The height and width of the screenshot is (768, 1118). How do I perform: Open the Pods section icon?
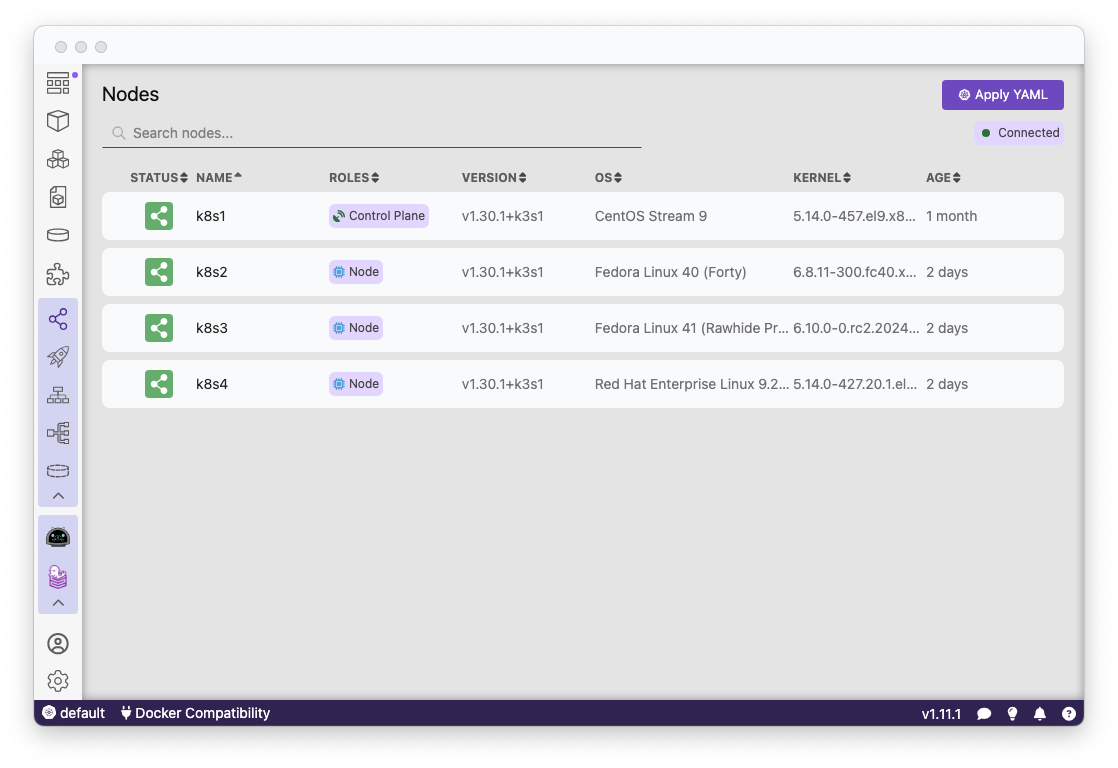[x=58, y=158]
